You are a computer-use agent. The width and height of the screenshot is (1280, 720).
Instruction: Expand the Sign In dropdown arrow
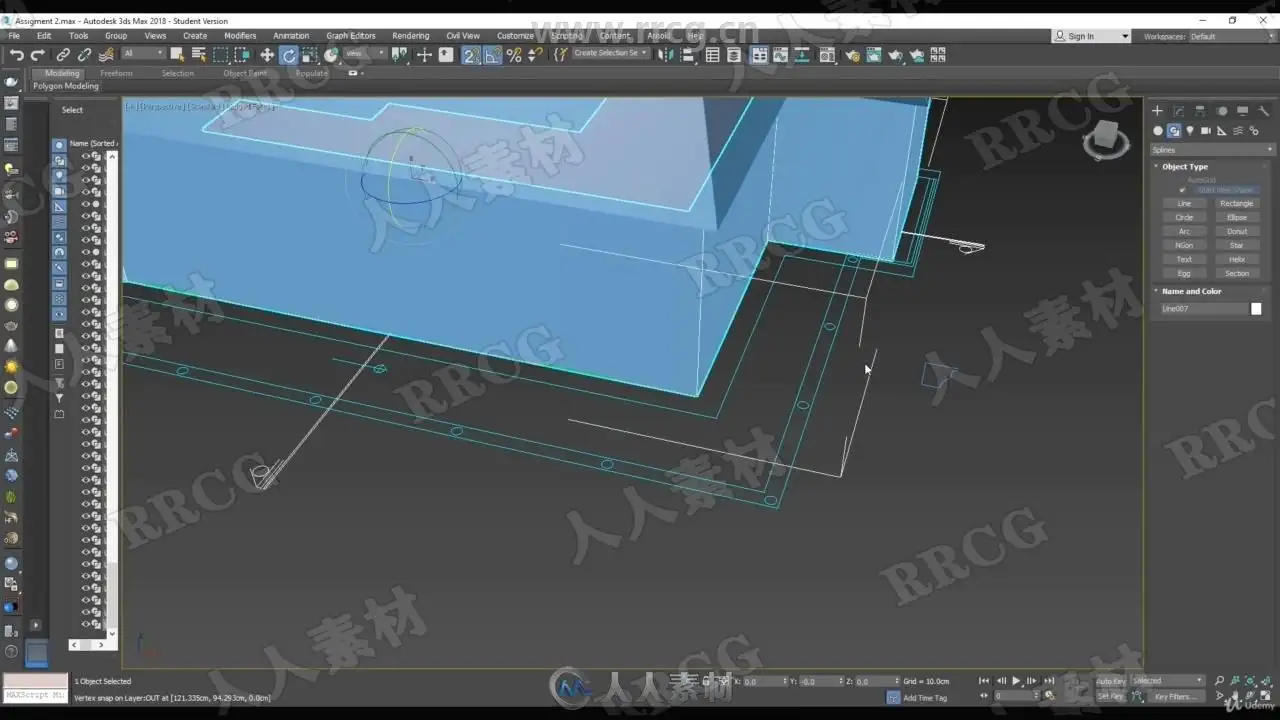tap(1125, 37)
